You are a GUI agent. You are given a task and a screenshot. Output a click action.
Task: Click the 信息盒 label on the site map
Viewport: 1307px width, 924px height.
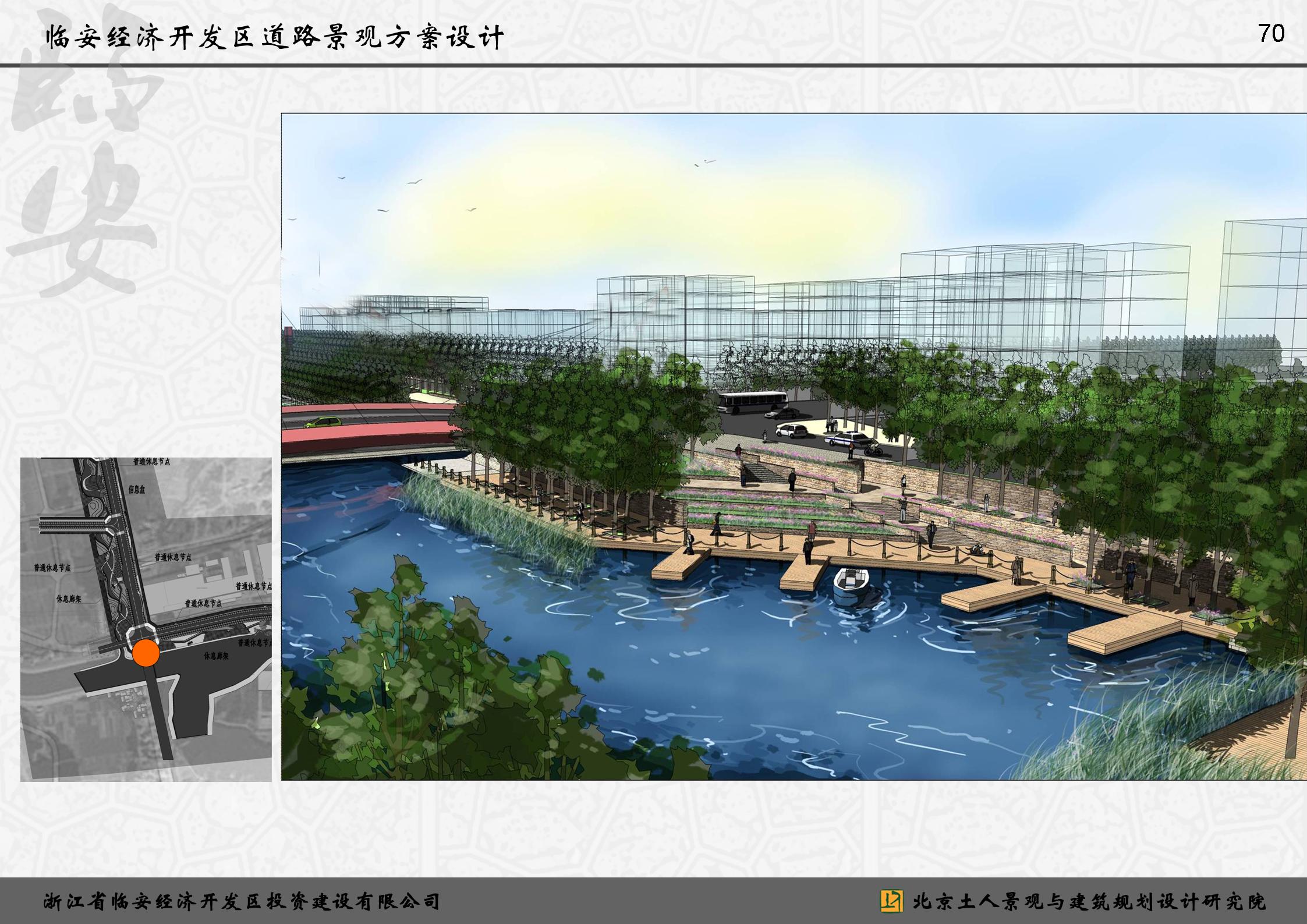click(x=137, y=490)
